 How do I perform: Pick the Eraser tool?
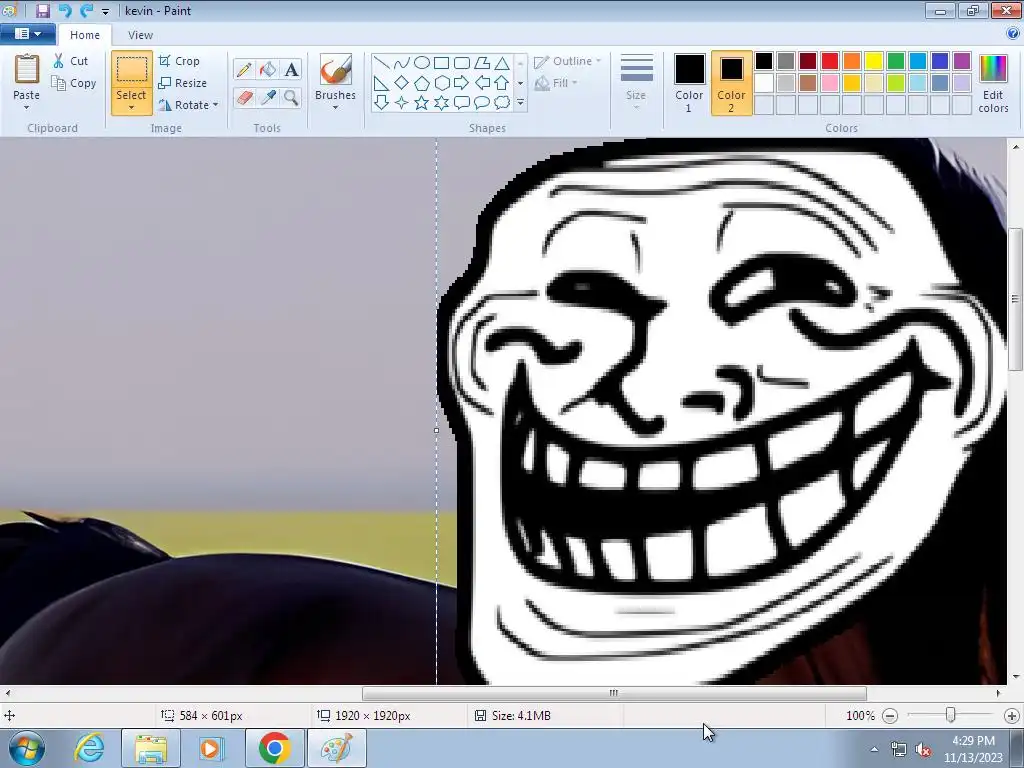click(244, 97)
